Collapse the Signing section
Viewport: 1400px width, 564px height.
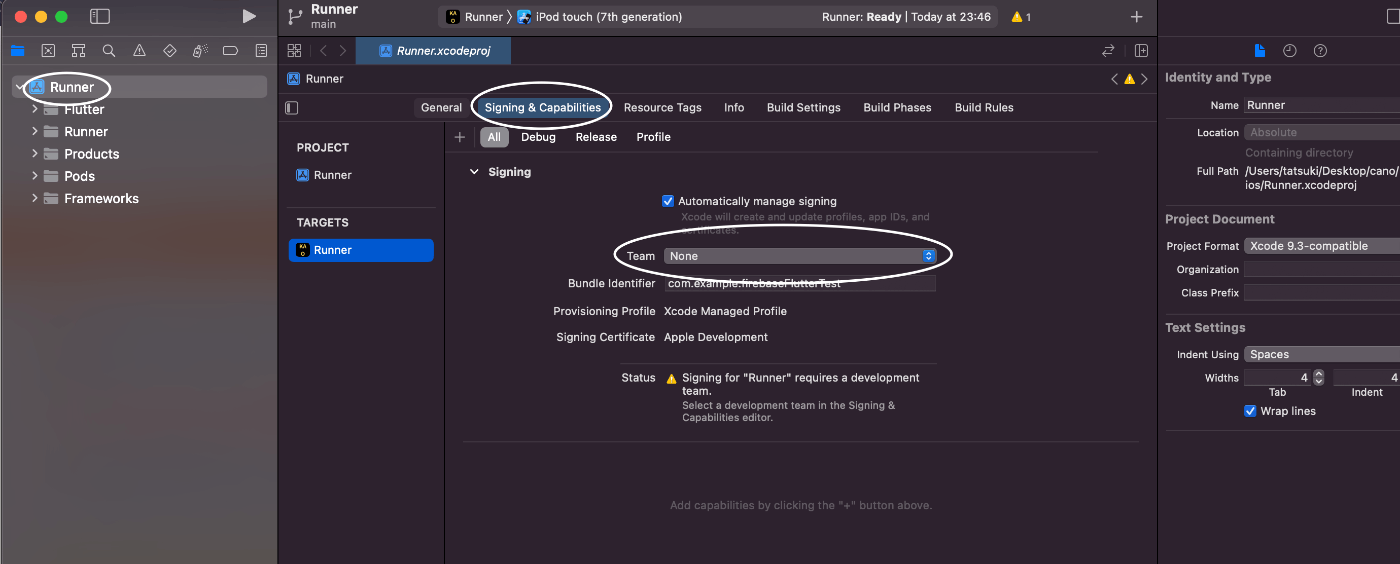474,172
